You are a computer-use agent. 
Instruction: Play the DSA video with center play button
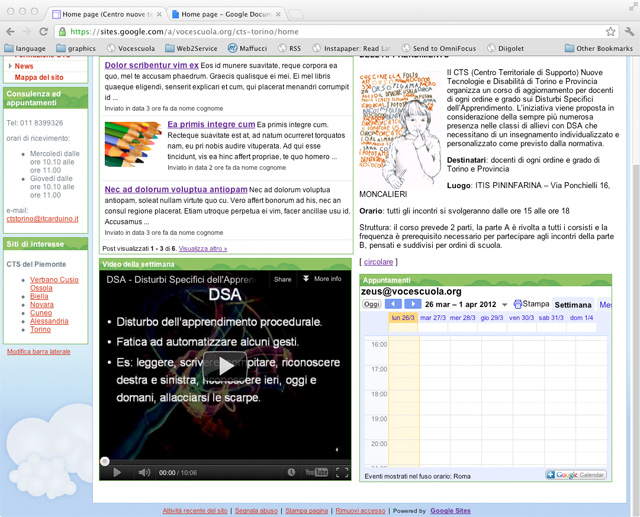226,366
